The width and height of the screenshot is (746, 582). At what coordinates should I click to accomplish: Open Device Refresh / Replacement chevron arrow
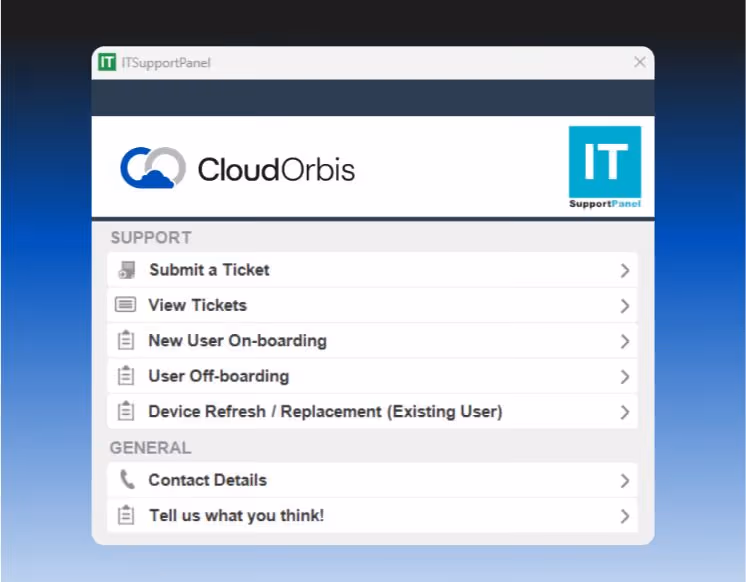click(625, 412)
